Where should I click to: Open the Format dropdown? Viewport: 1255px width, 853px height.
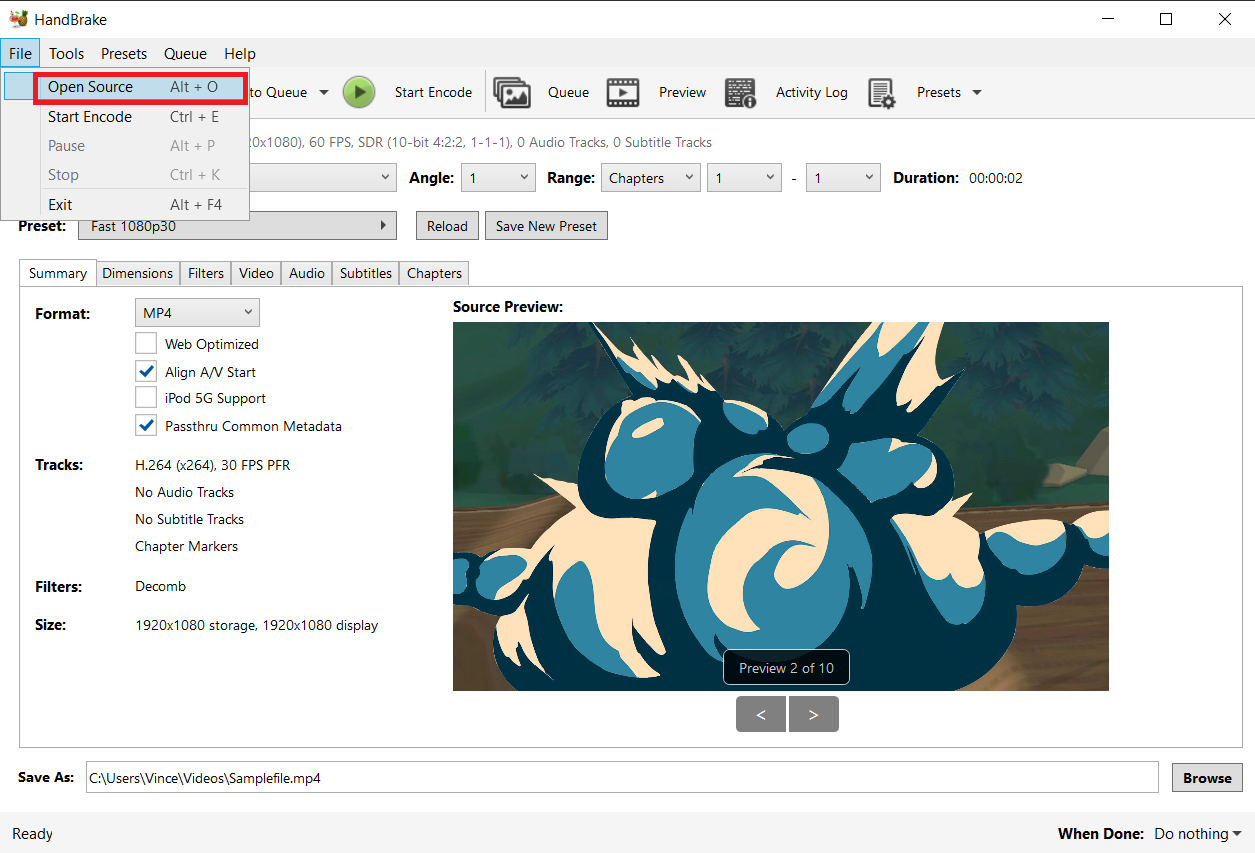pos(197,312)
